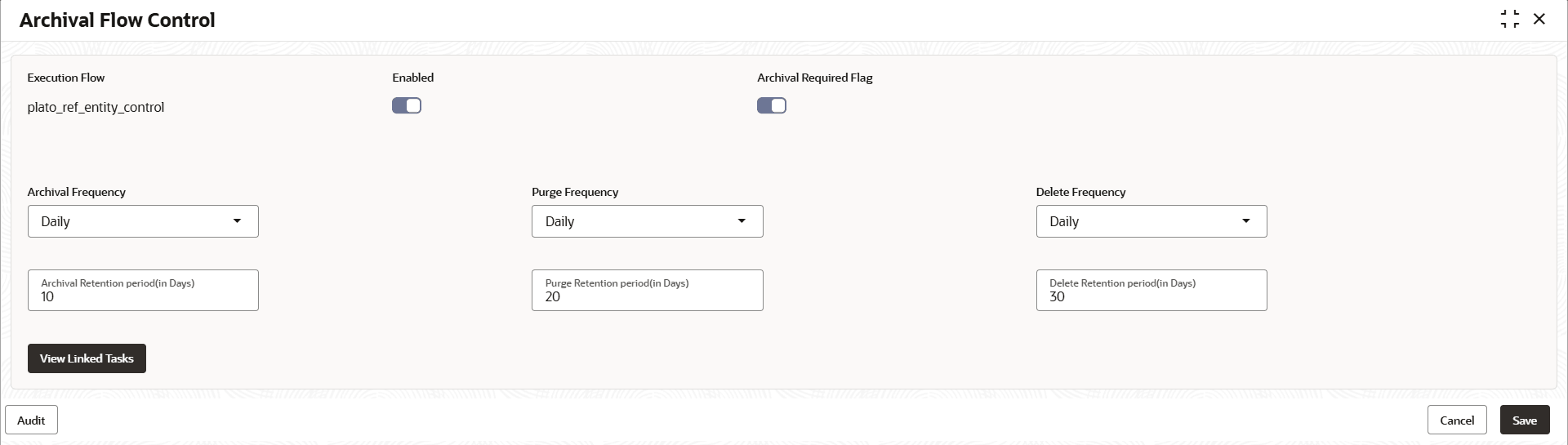Cancel the archival flow changes
The height and width of the screenshot is (445, 1568).
[1457, 420]
